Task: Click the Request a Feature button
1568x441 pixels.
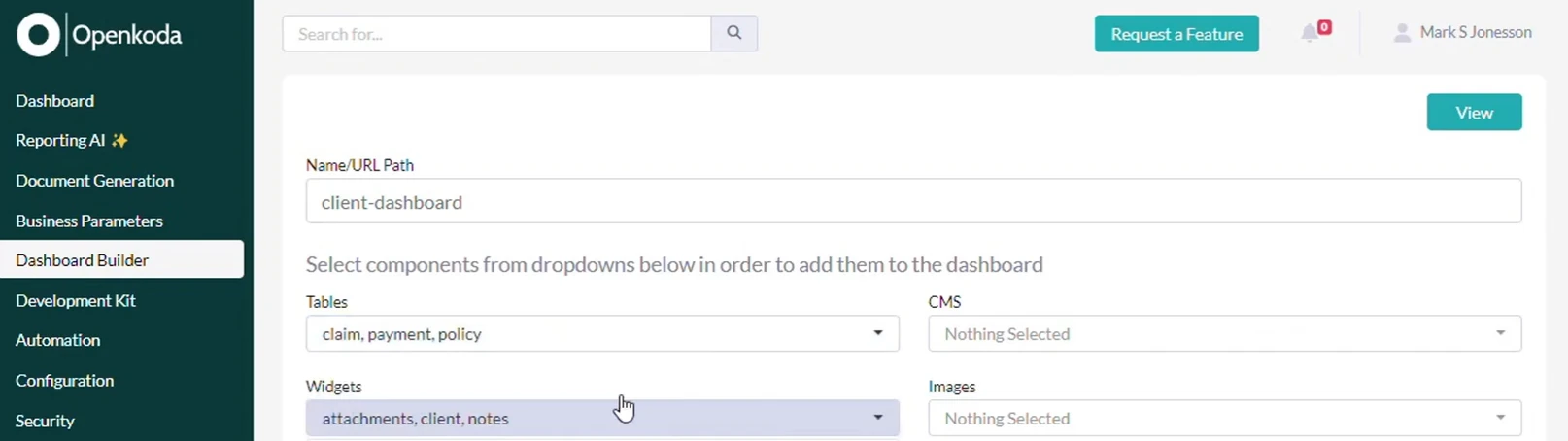Action: pyautogui.click(x=1176, y=34)
